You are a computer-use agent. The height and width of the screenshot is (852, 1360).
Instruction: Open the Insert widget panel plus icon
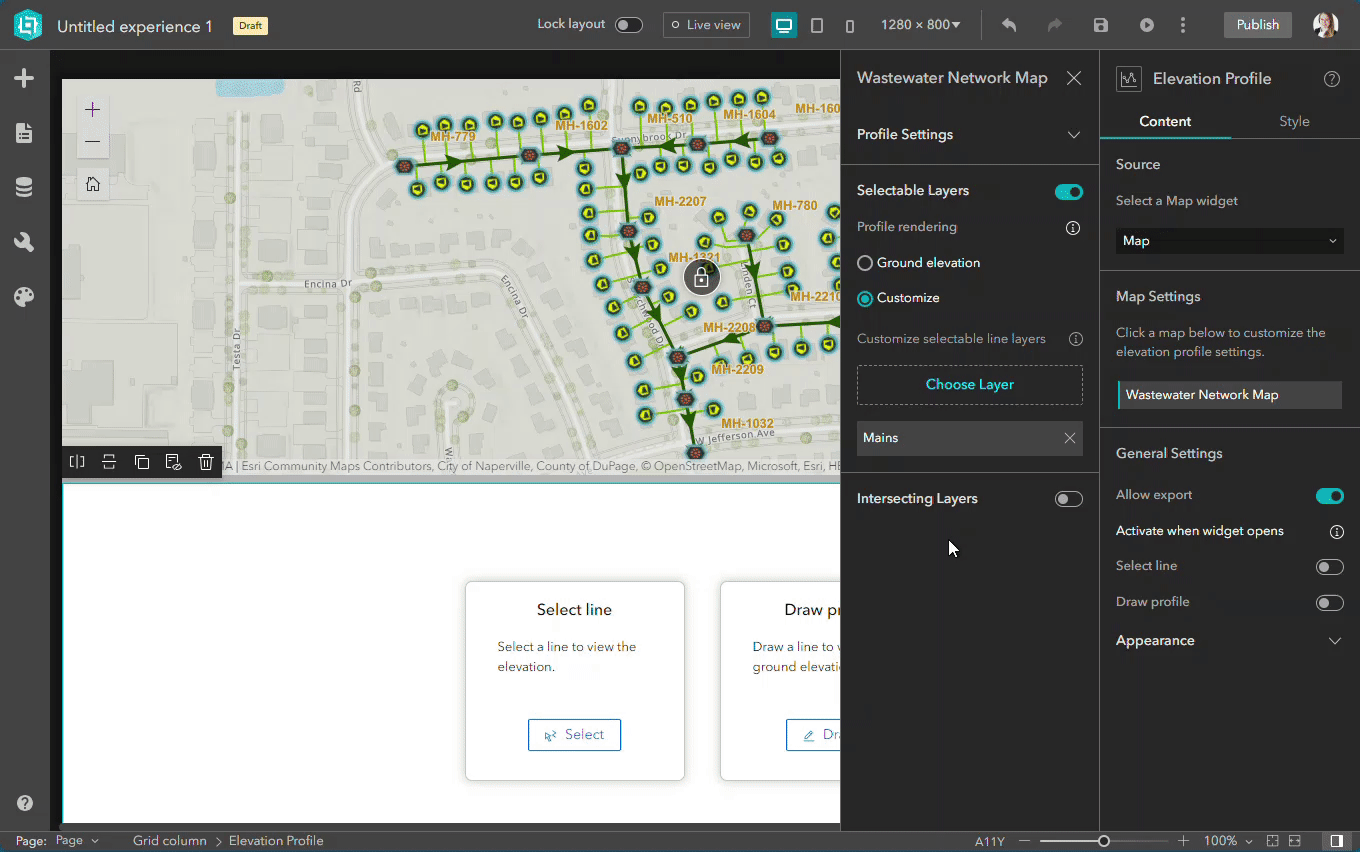point(24,79)
